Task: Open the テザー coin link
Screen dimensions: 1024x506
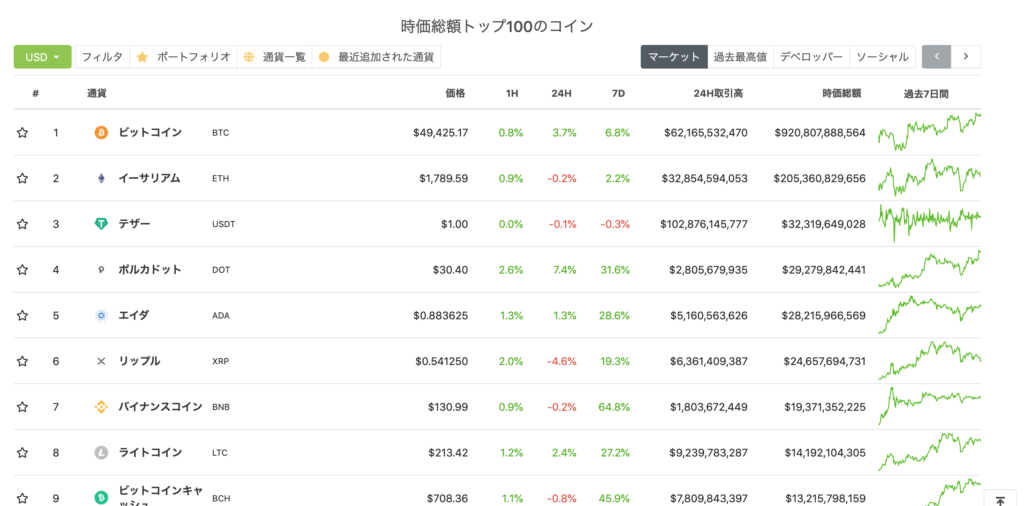Action: pyautogui.click(x=135, y=224)
